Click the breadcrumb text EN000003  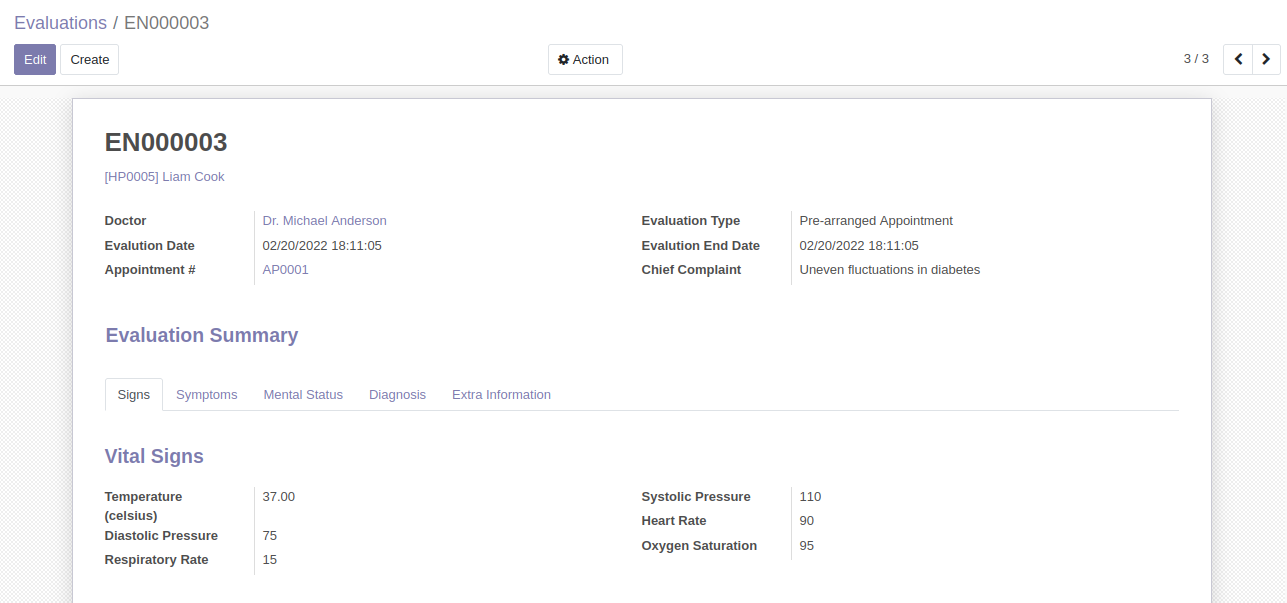pyautogui.click(x=166, y=23)
